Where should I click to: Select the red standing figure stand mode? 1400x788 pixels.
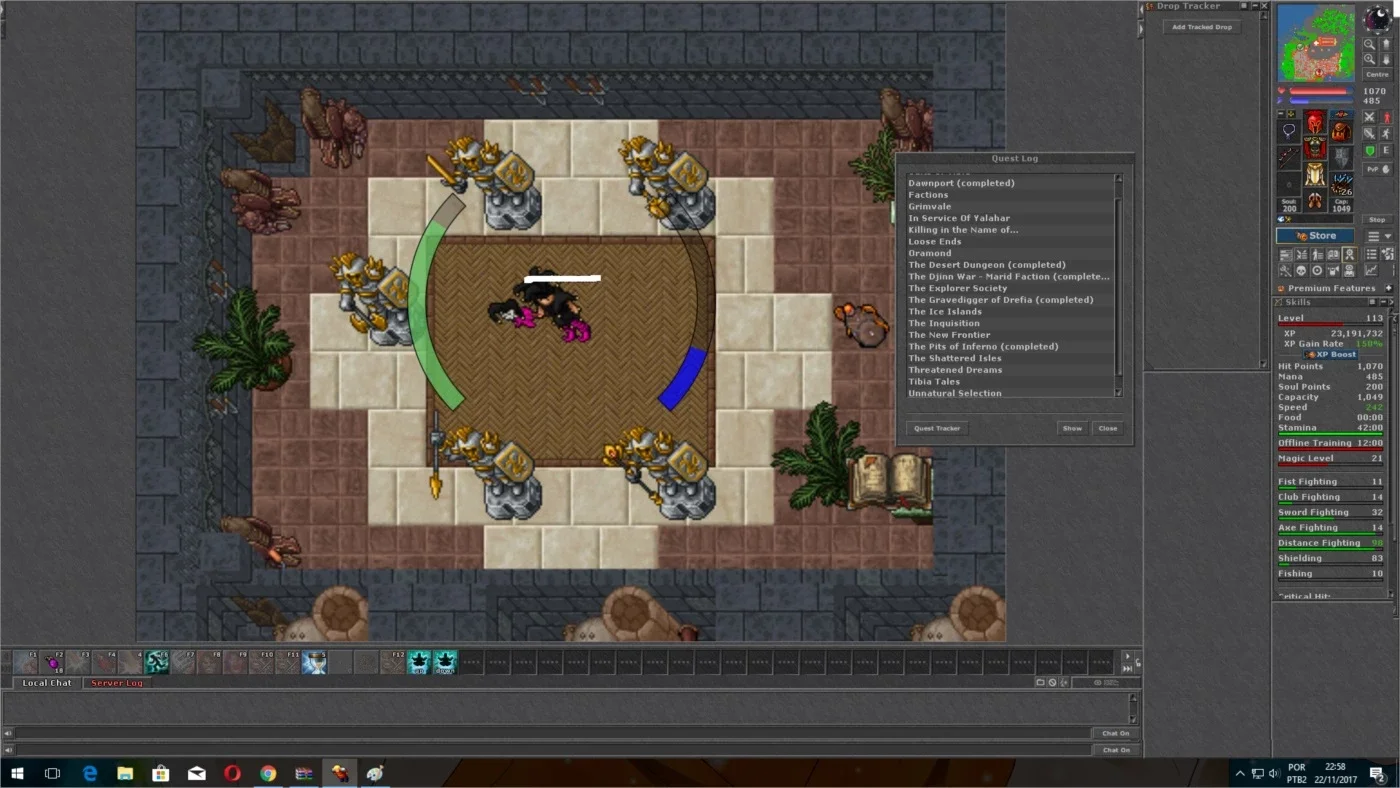[1387, 117]
